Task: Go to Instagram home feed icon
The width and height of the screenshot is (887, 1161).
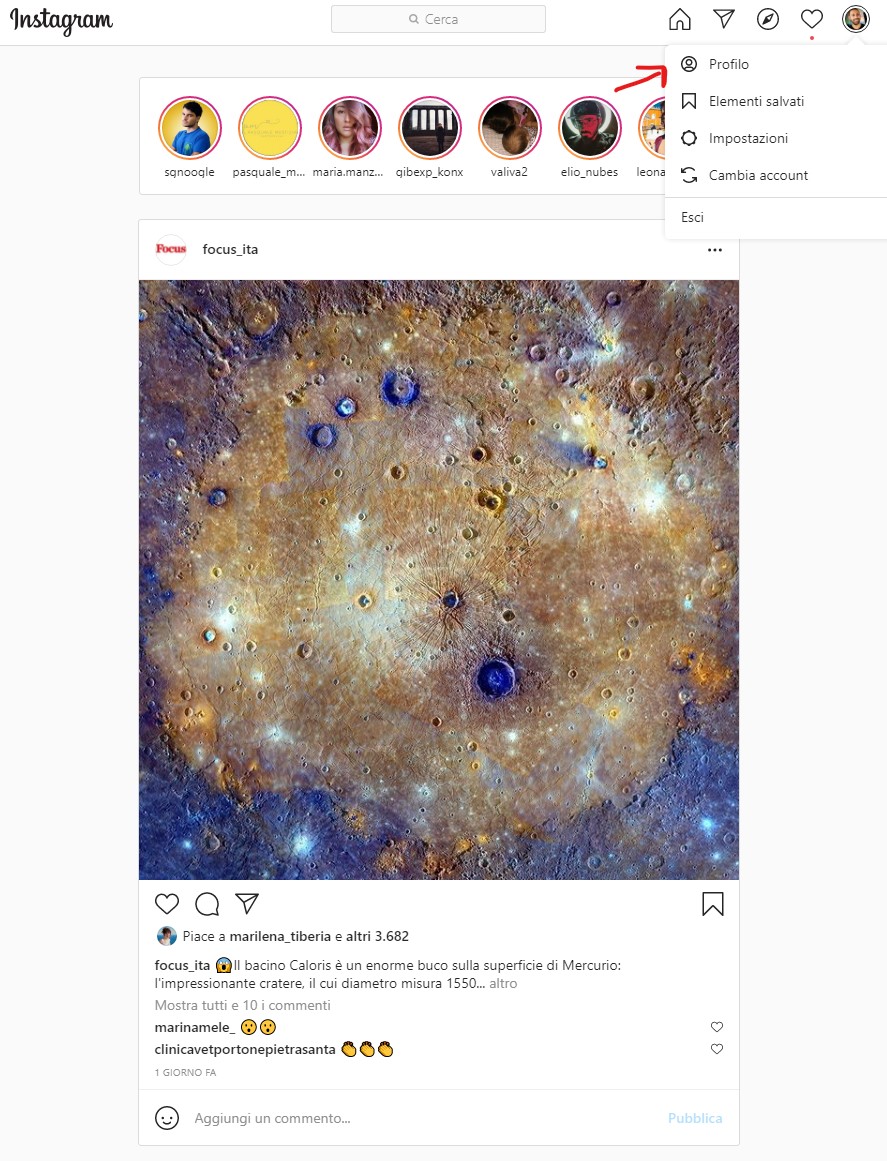Action: pyautogui.click(x=679, y=19)
